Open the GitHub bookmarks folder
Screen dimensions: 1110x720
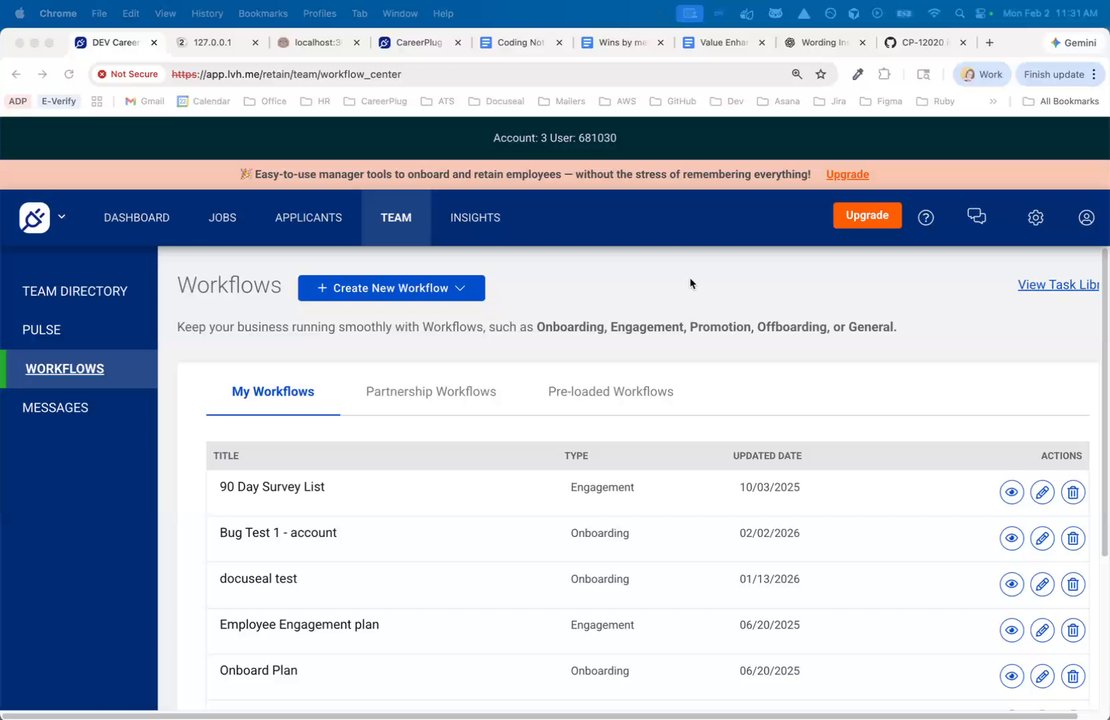(x=673, y=101)
